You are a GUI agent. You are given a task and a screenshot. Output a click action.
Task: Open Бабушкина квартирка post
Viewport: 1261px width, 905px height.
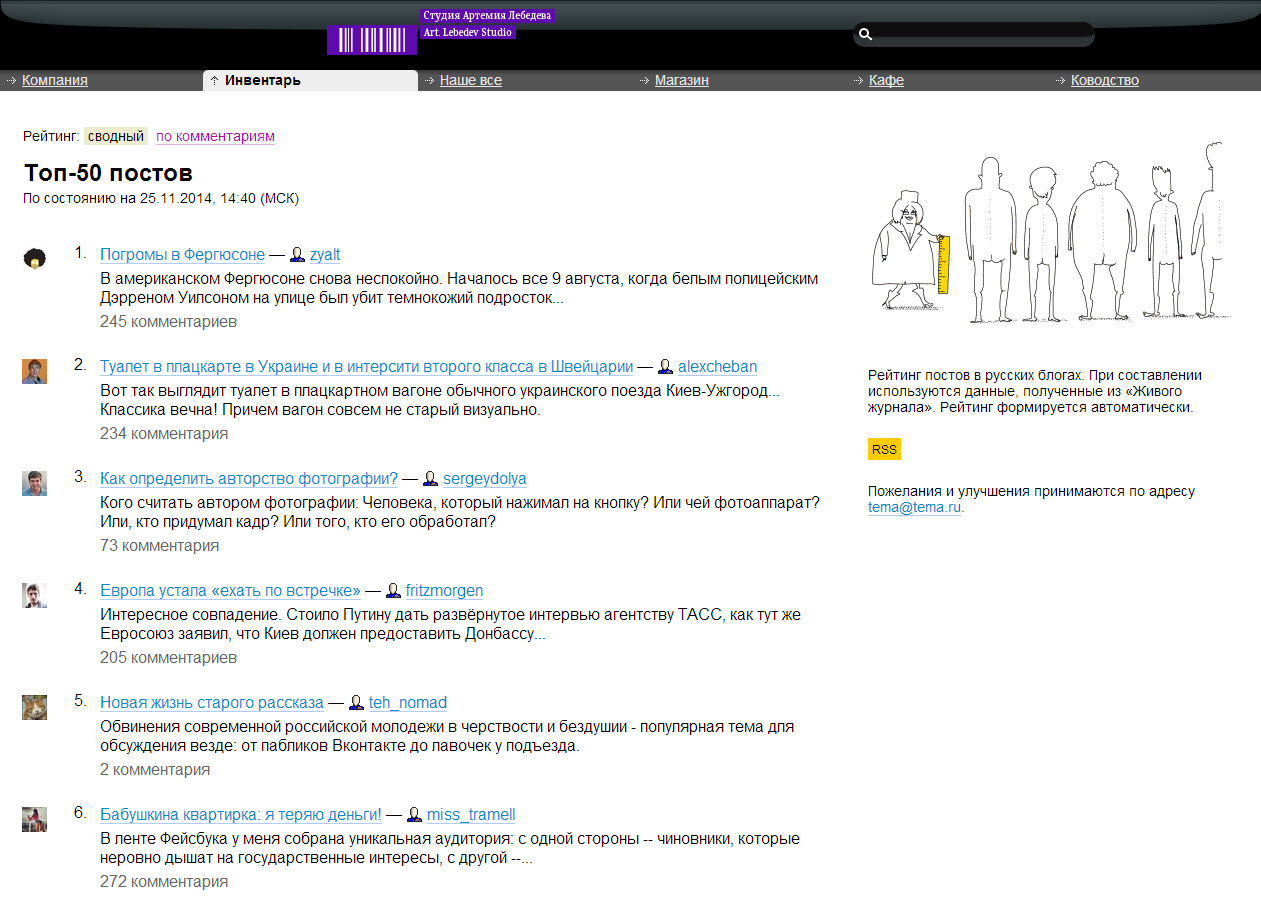241,815
